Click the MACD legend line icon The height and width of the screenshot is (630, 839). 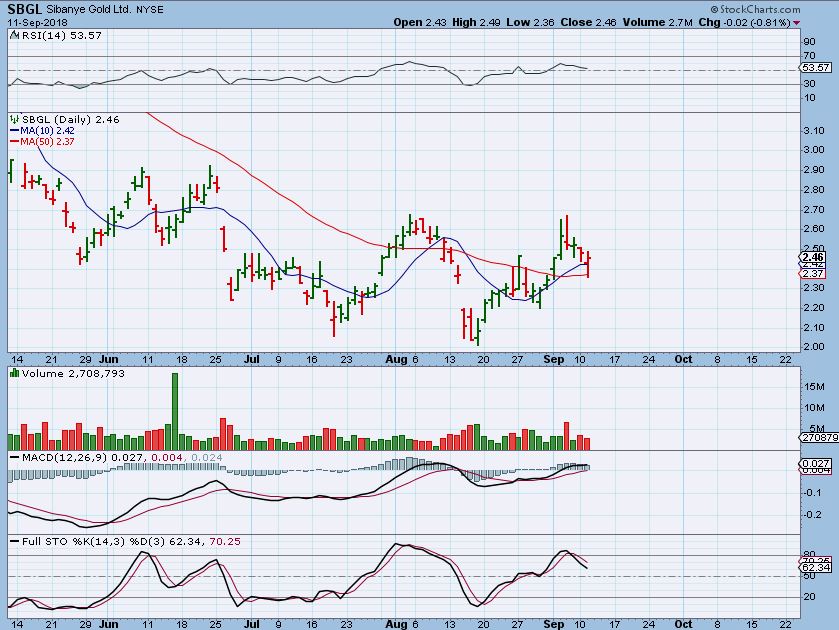13,457
